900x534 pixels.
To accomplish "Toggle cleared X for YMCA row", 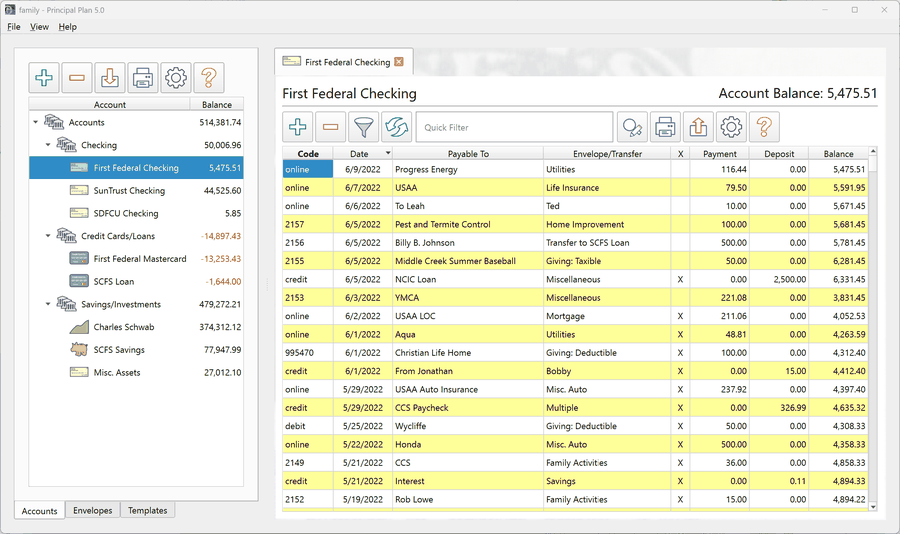I will (680, 298).
